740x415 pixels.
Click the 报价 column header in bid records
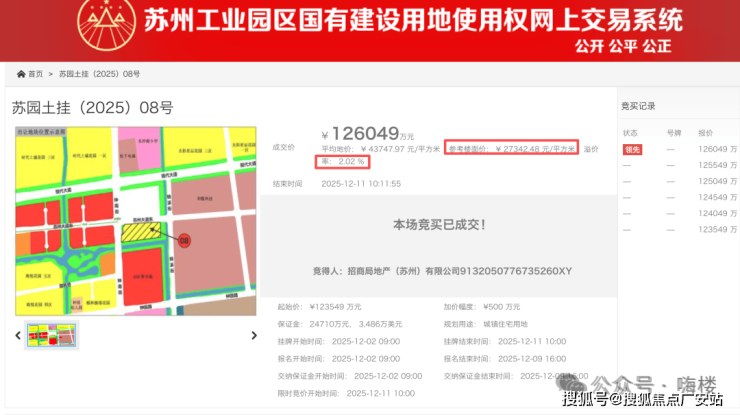706,132
